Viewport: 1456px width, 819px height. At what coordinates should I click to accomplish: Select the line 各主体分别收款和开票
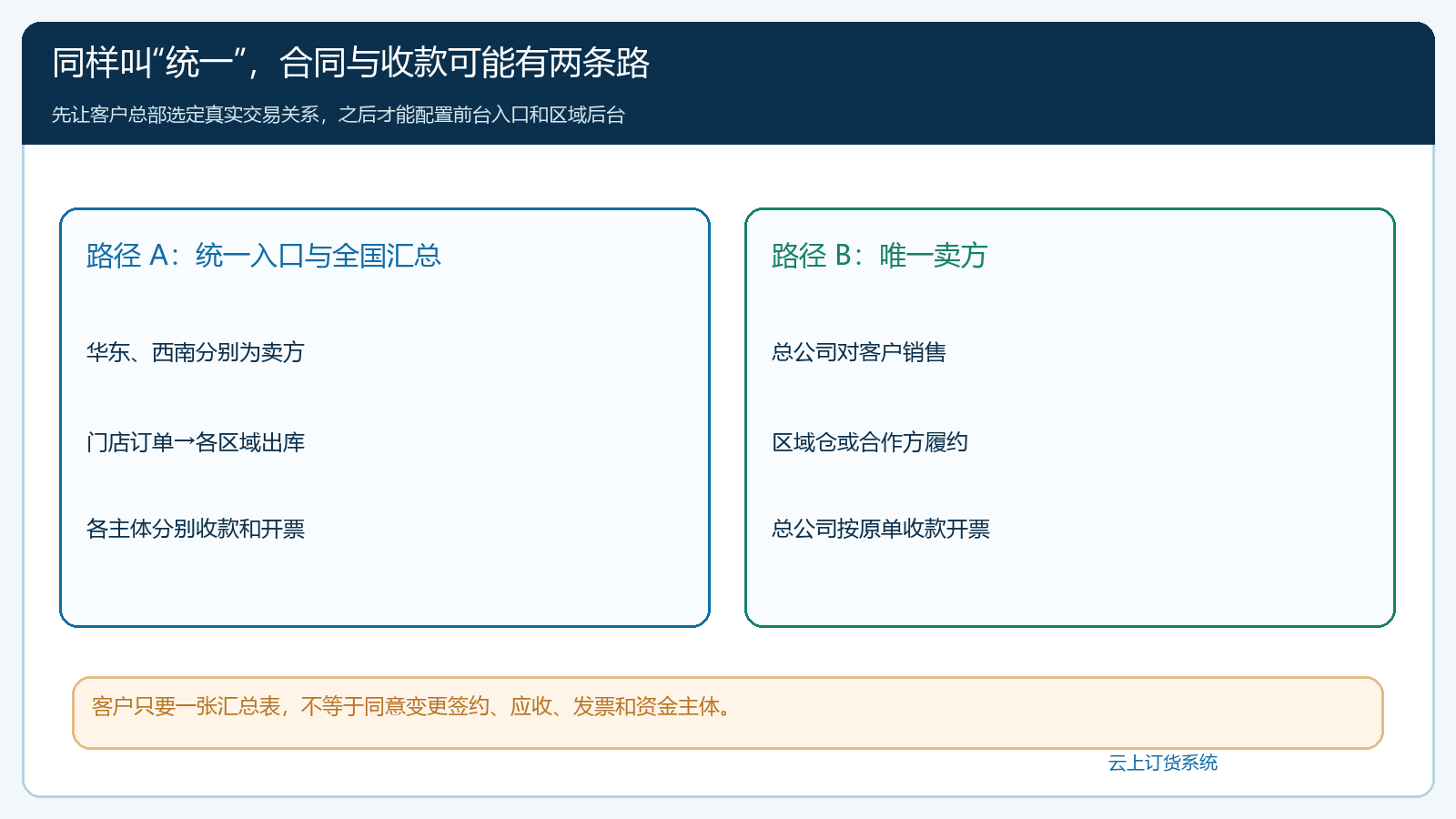[196, 529]
